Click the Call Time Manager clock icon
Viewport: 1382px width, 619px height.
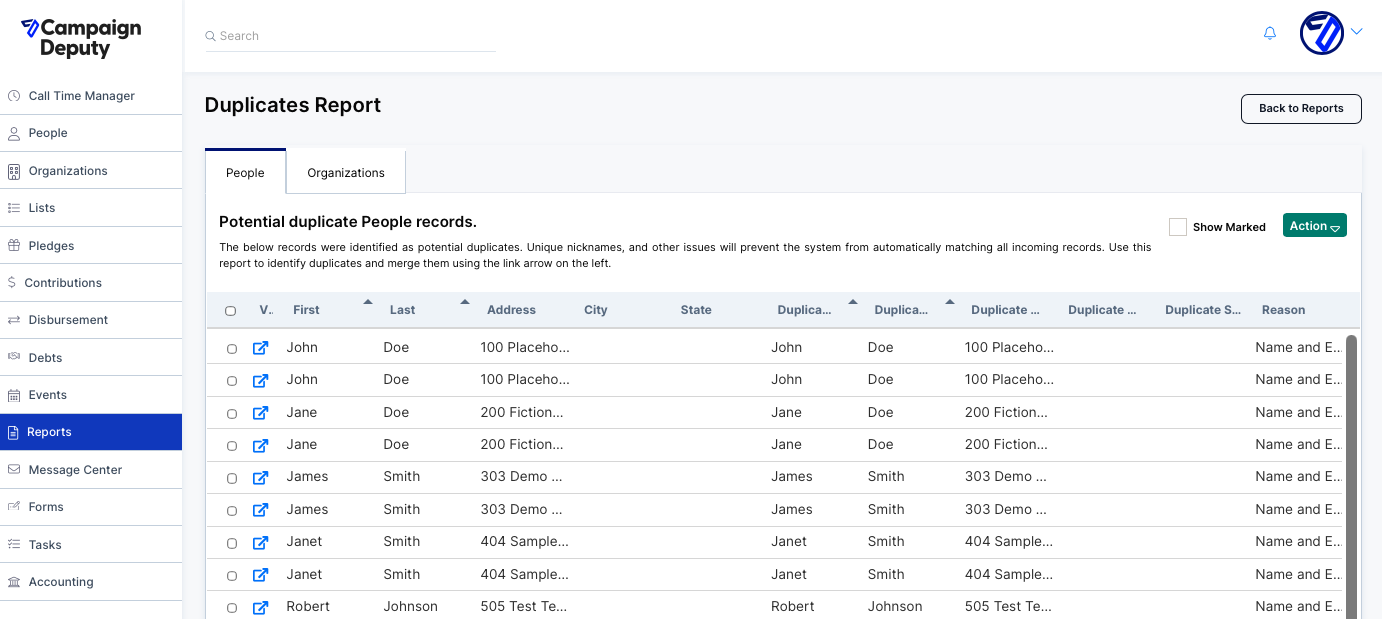14,96
